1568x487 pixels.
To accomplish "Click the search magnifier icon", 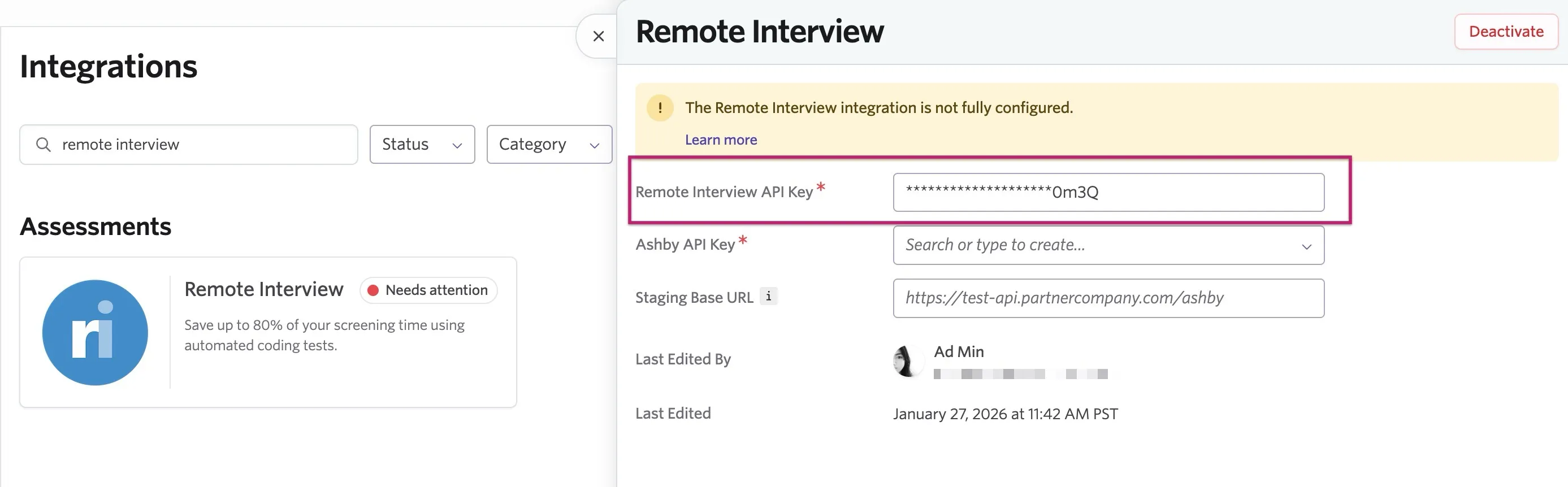I will point(43,144).
